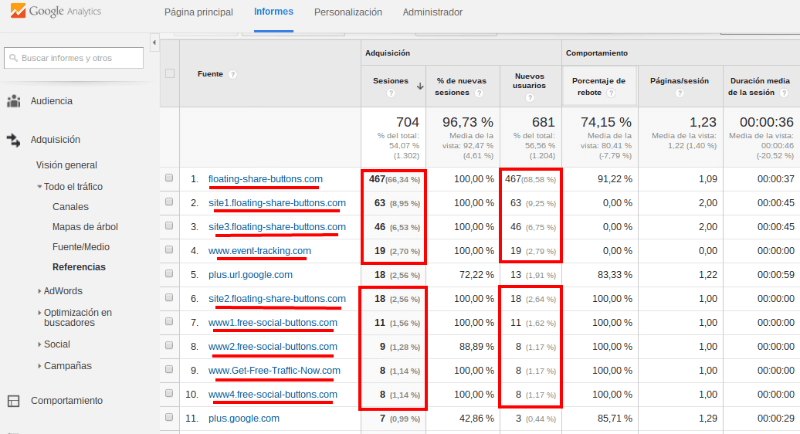
Task: Click the Sesiones sort descending arrow
Action: point(420,86)
